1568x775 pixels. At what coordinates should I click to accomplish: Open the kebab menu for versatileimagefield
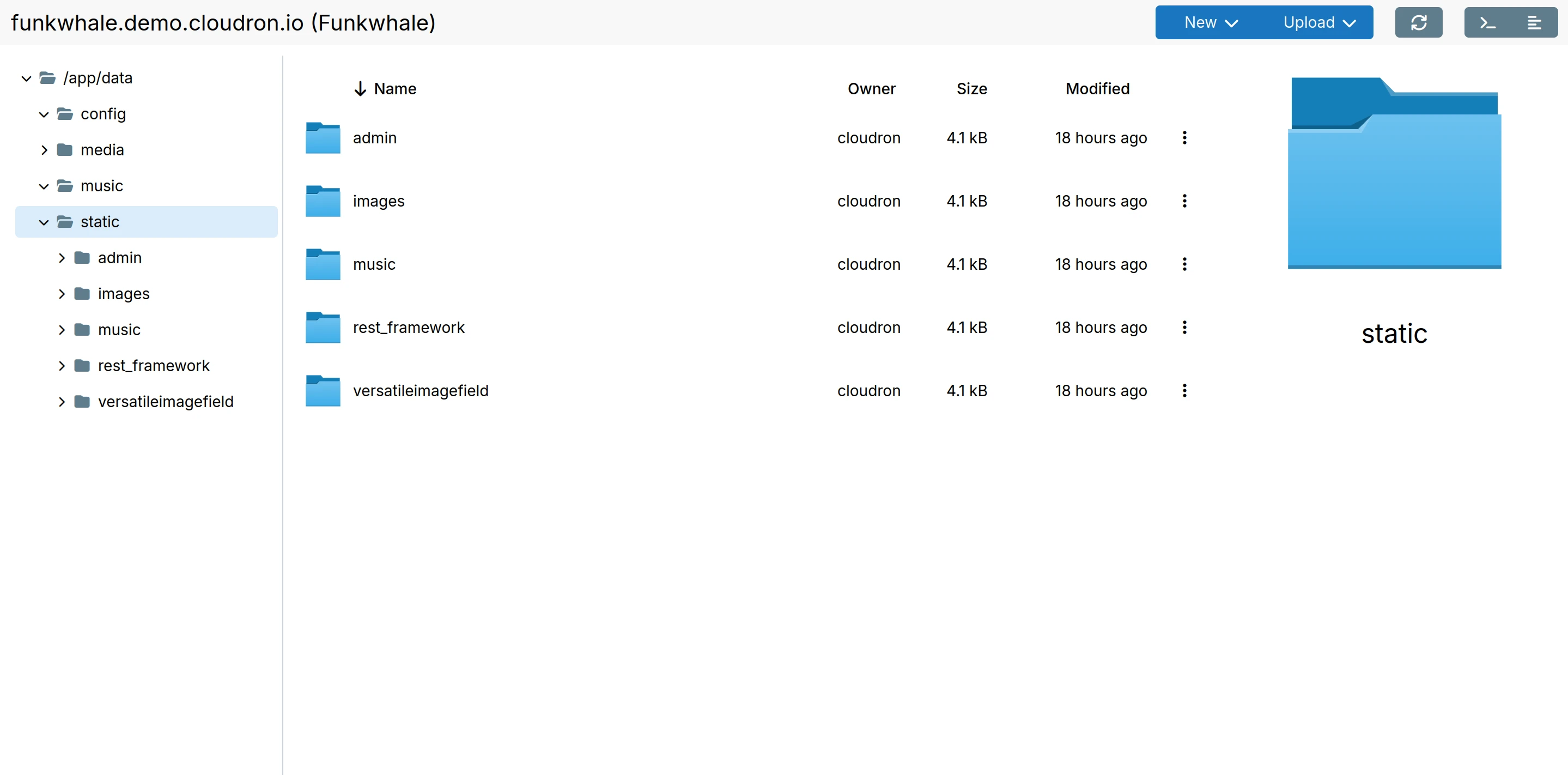(x=1184, y=390)
